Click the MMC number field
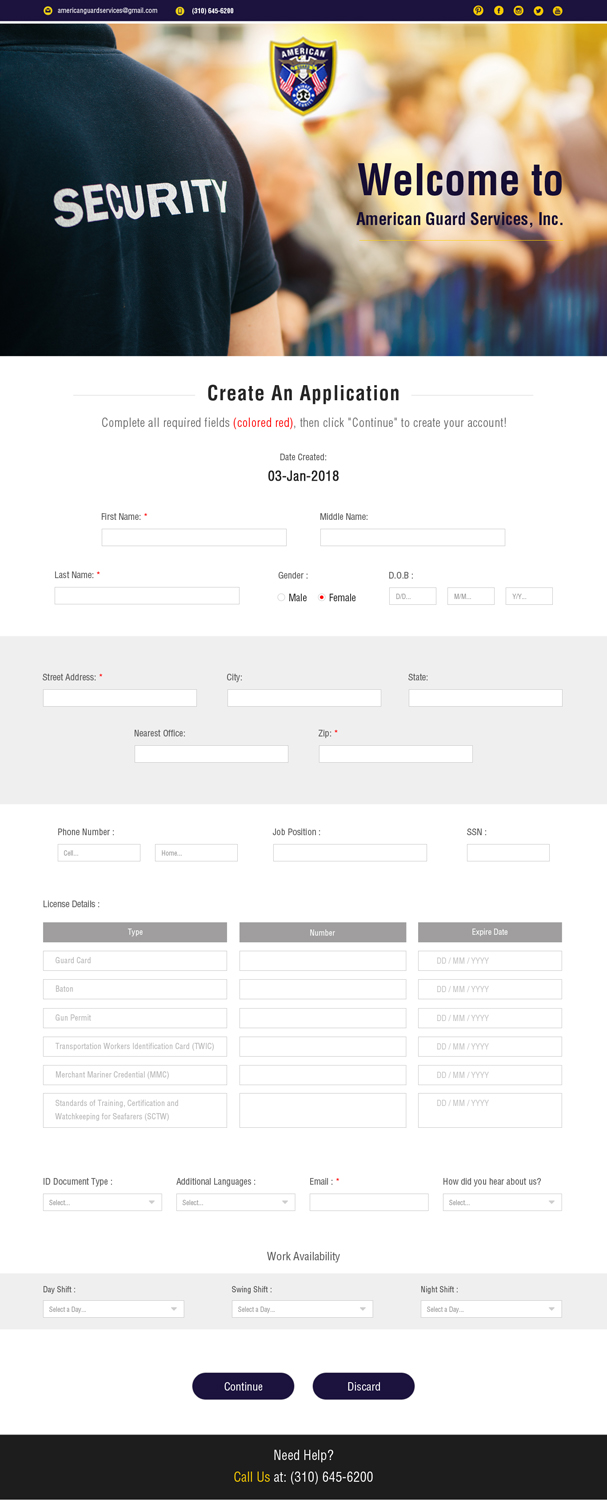607x1500 pixels. pyautogui.click(x=323, y=1075)
